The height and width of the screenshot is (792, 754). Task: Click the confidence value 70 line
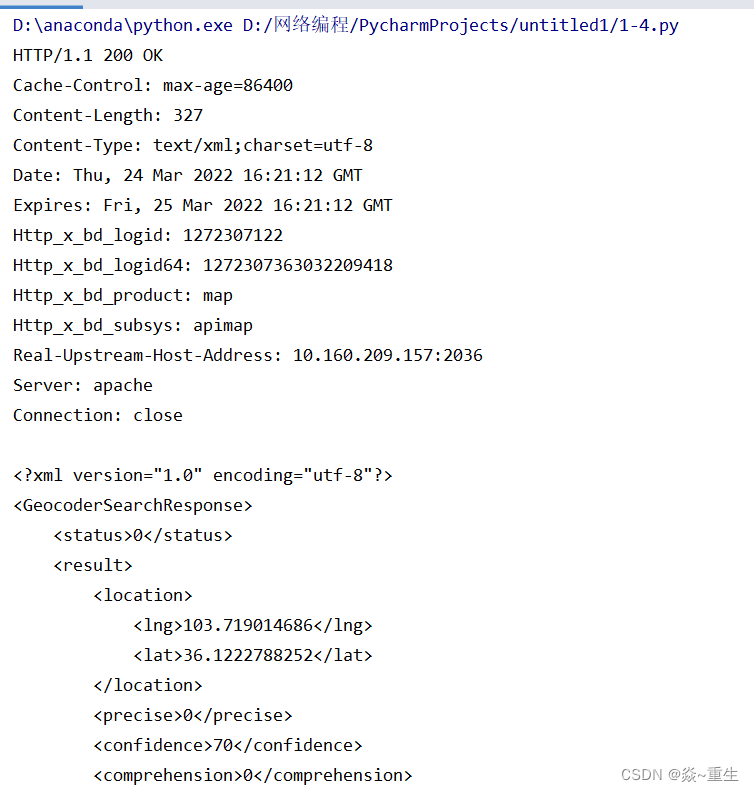(228, 746)
